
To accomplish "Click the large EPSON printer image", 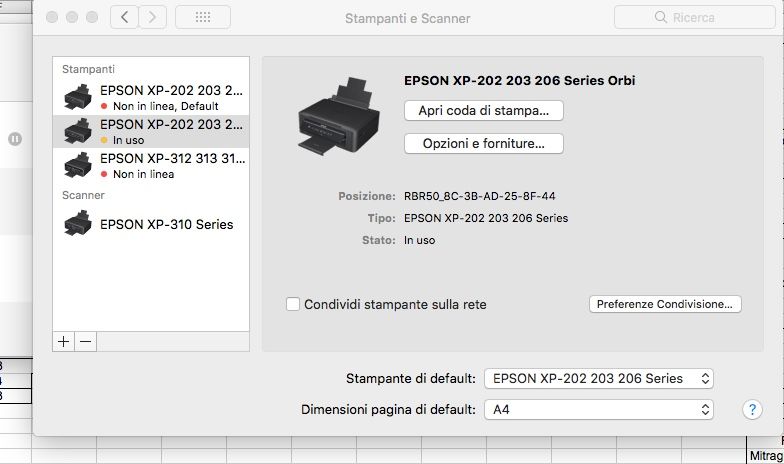I will tap(340, 116).
